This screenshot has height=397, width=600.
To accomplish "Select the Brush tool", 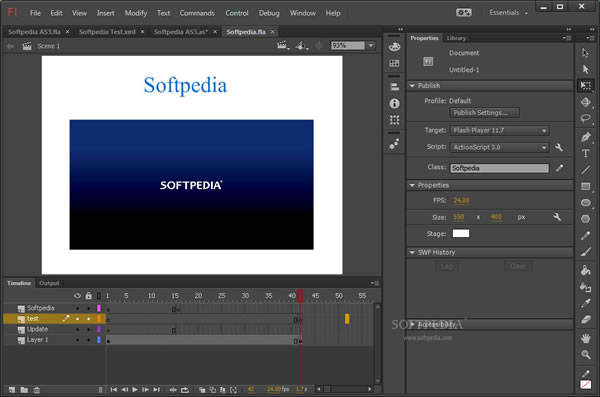I will (585, 252).
